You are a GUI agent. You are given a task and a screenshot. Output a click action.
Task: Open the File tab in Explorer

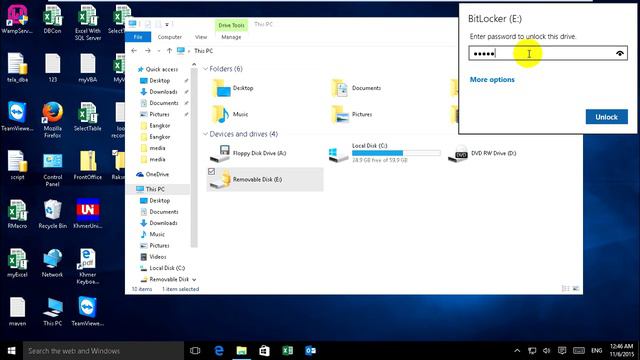tap(138, 37)
